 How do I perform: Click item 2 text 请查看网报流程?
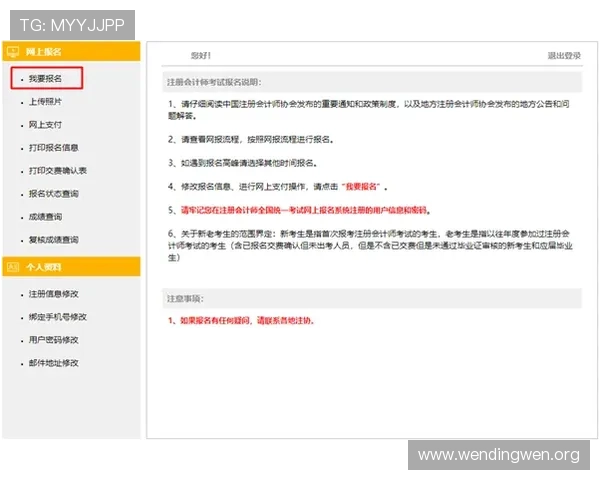click(251, 140)
